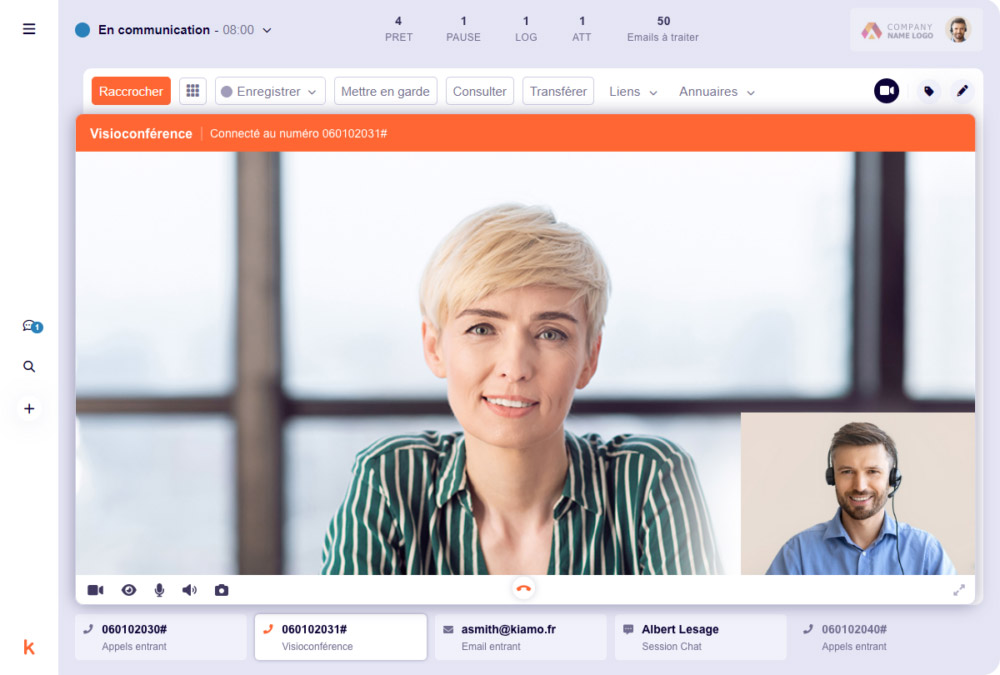The width and height of the screenshot is (1000, 675).
Task: Click the pencil edit icon
Action: coord(962,91)
